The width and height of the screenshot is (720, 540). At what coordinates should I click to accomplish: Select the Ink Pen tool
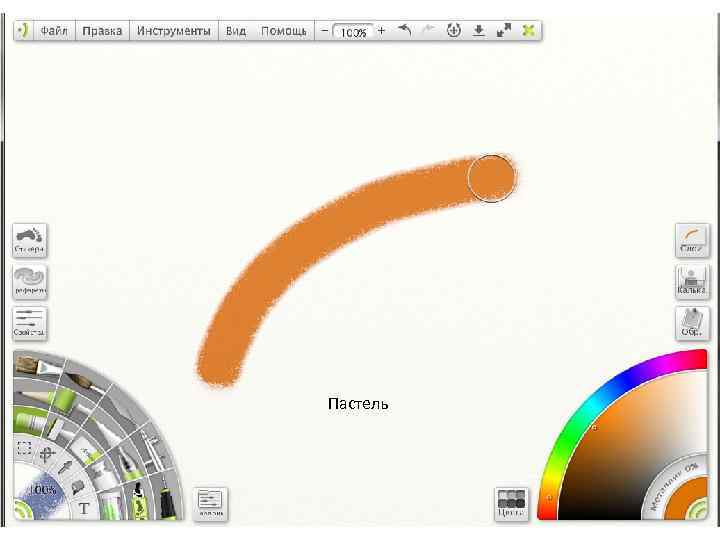pos(169,498)
